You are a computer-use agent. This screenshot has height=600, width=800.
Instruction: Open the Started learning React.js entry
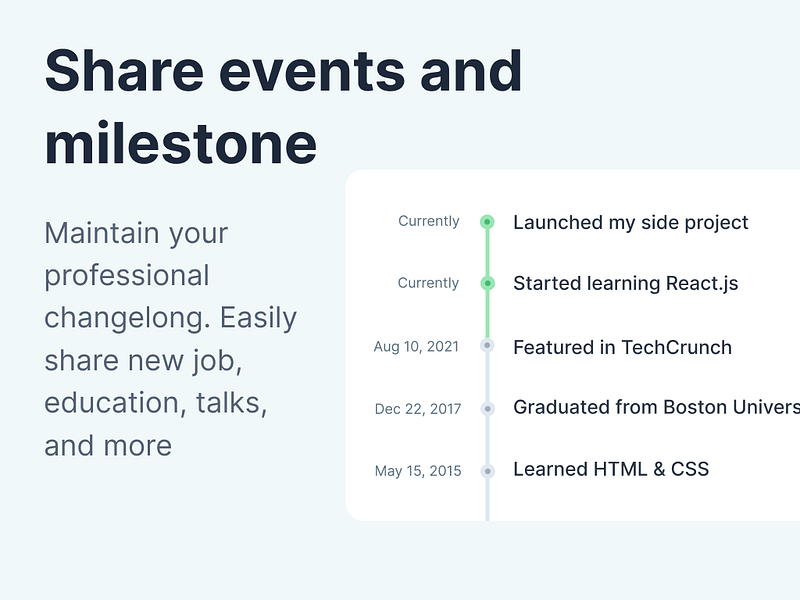coord(626,284)
